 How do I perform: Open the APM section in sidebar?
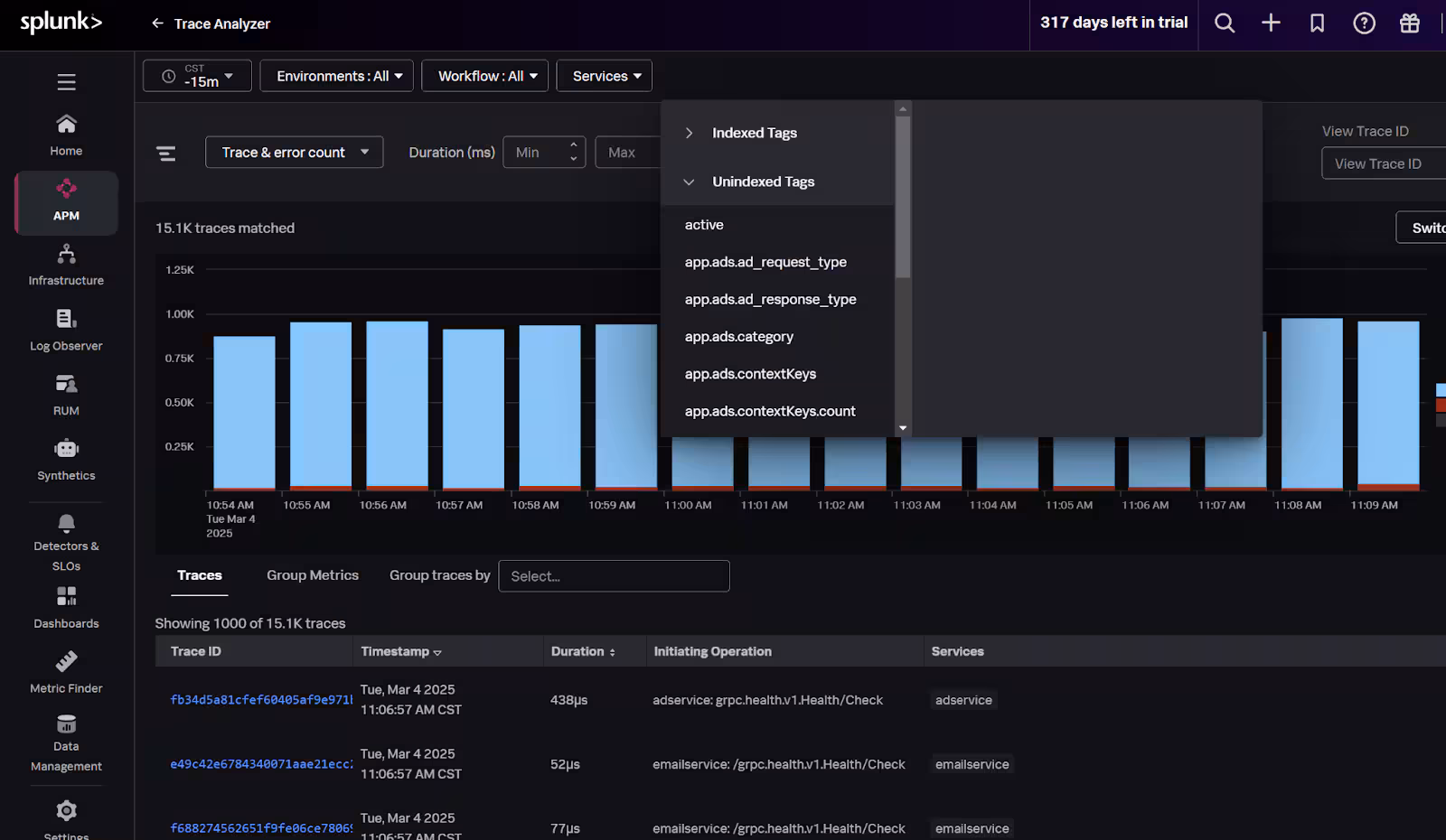(66, 201)
